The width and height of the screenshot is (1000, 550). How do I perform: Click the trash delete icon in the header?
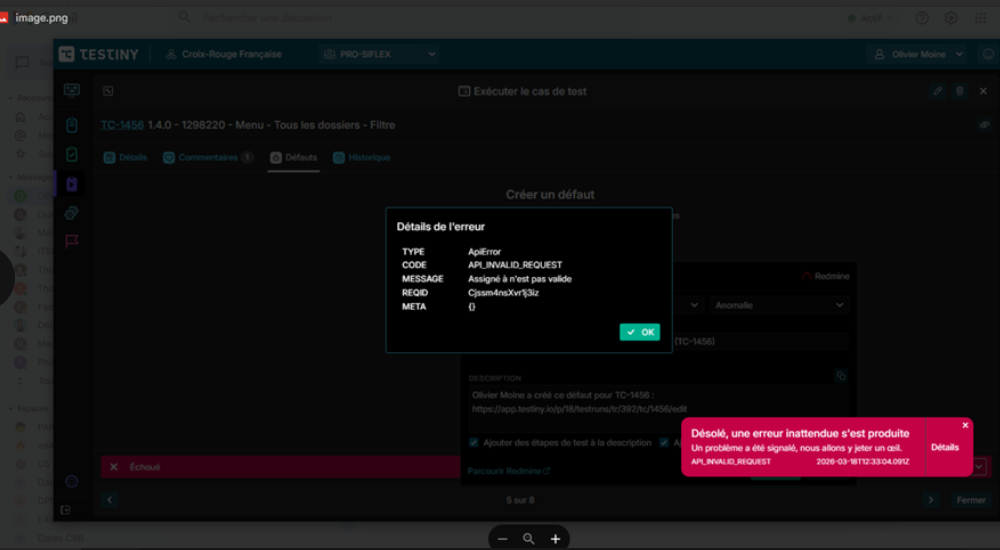point(960,91)
